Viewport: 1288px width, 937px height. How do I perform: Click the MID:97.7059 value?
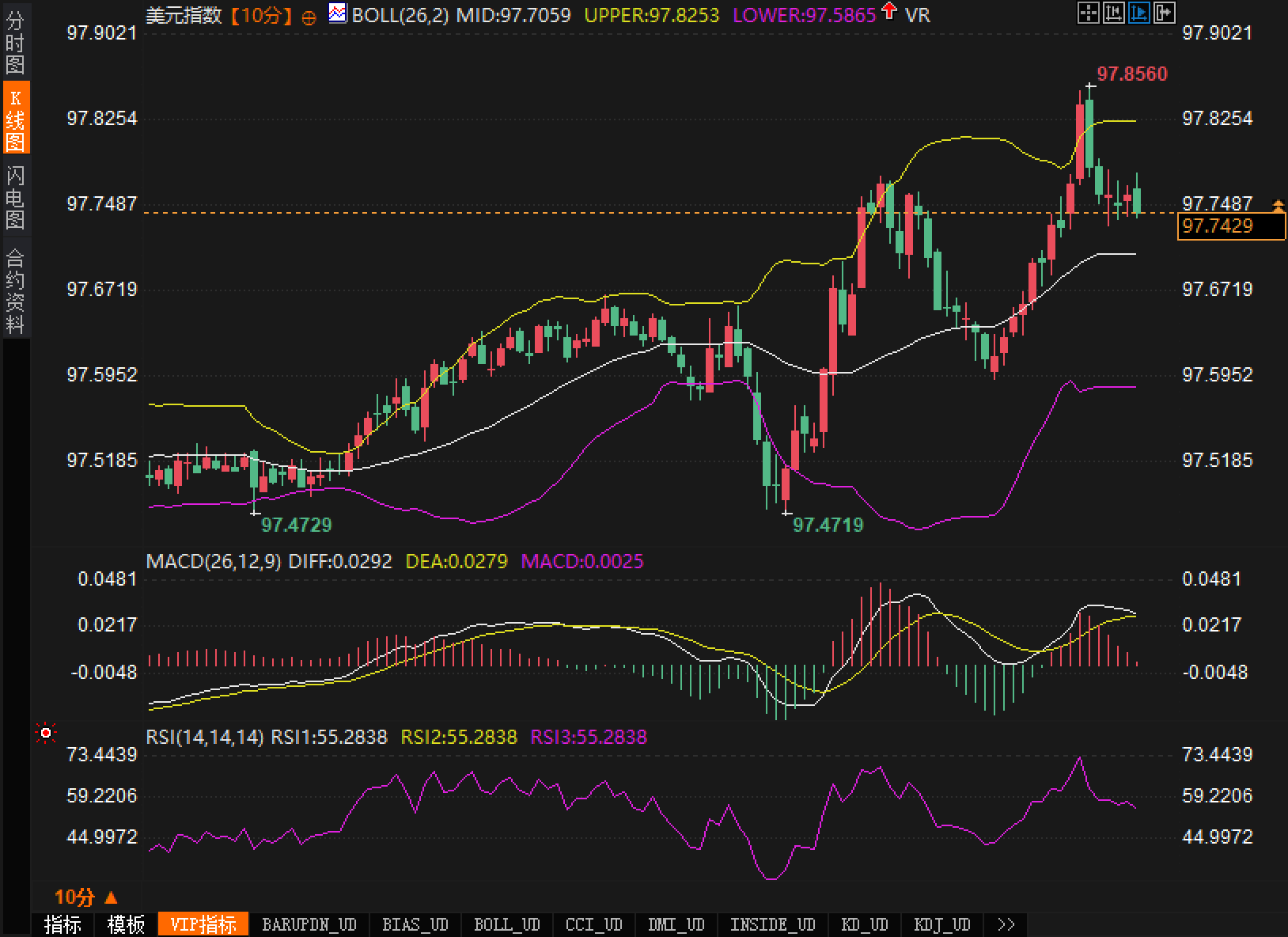[514, 15]
